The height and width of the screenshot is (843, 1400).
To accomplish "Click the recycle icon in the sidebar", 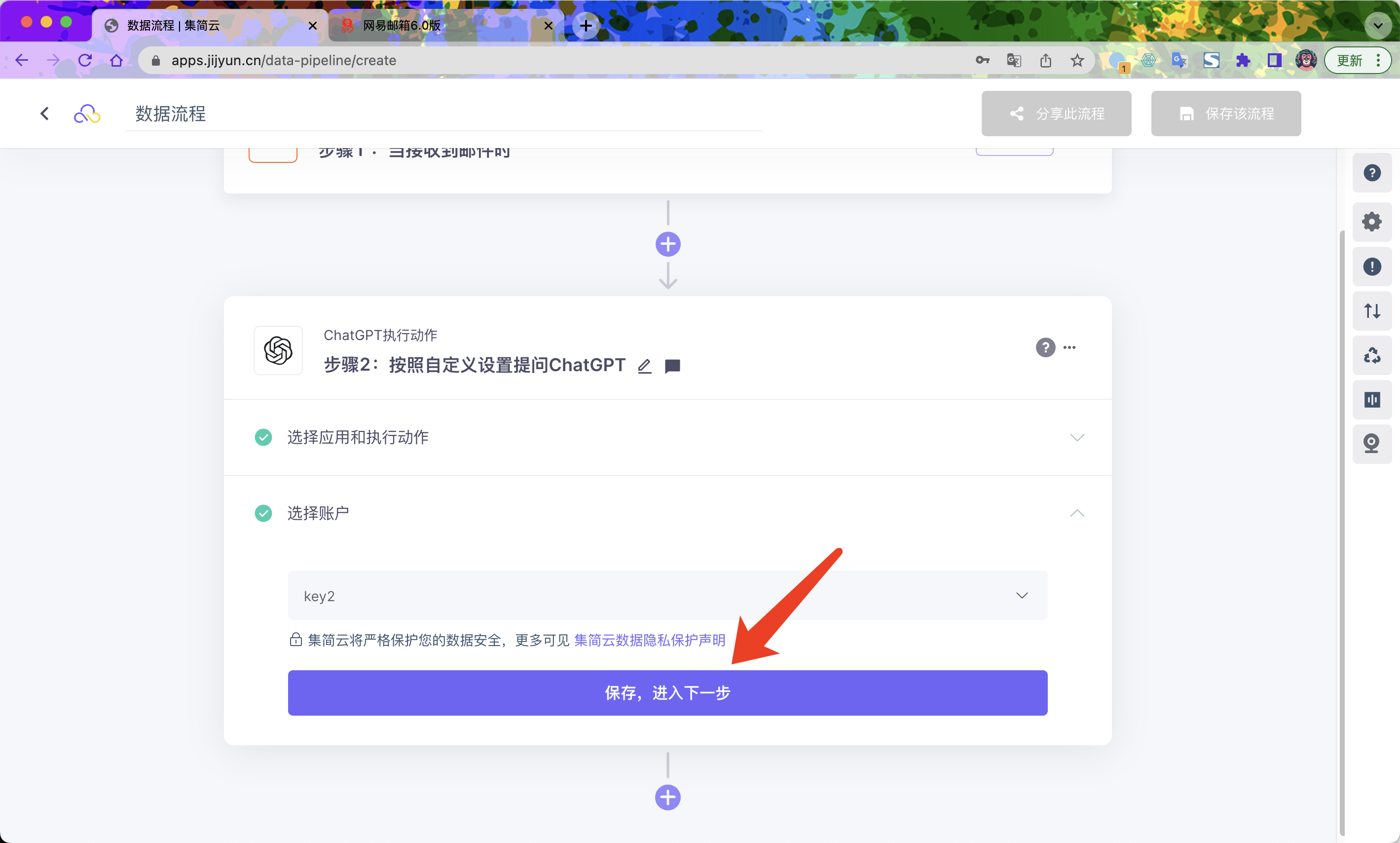I will coord(1371,355).
